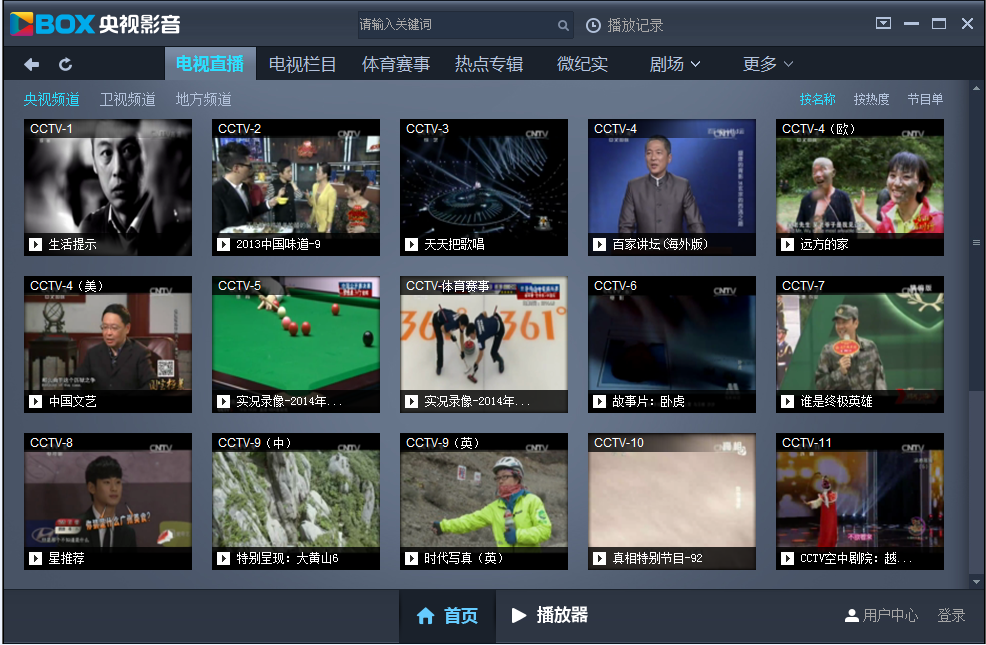The height and width of the screenshot is (645, 986).
Task: Select 按名称 sorting
Action: coord(818,99)
